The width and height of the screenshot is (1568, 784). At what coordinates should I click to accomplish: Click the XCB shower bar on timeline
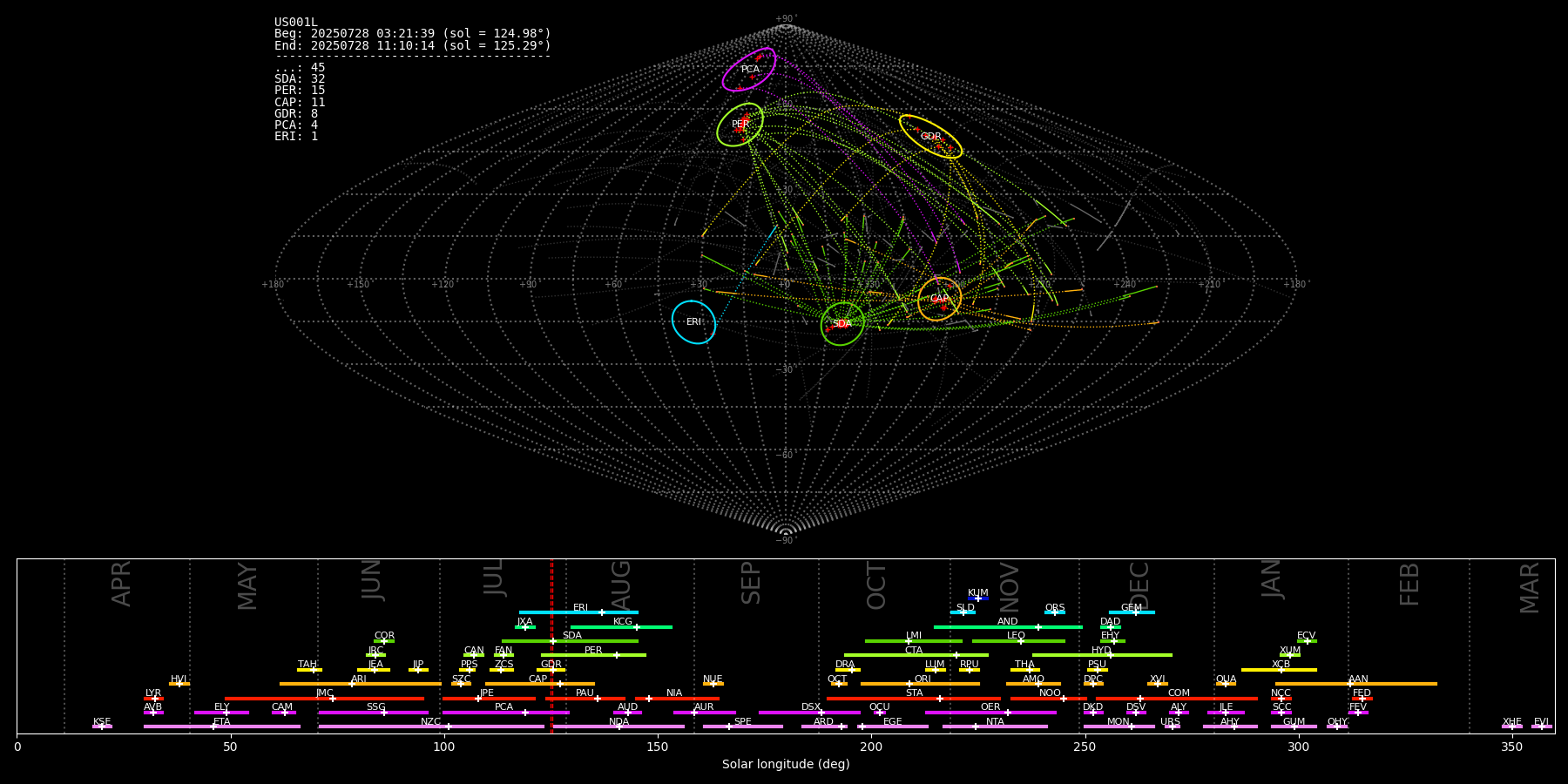[x=1279, y=670]
